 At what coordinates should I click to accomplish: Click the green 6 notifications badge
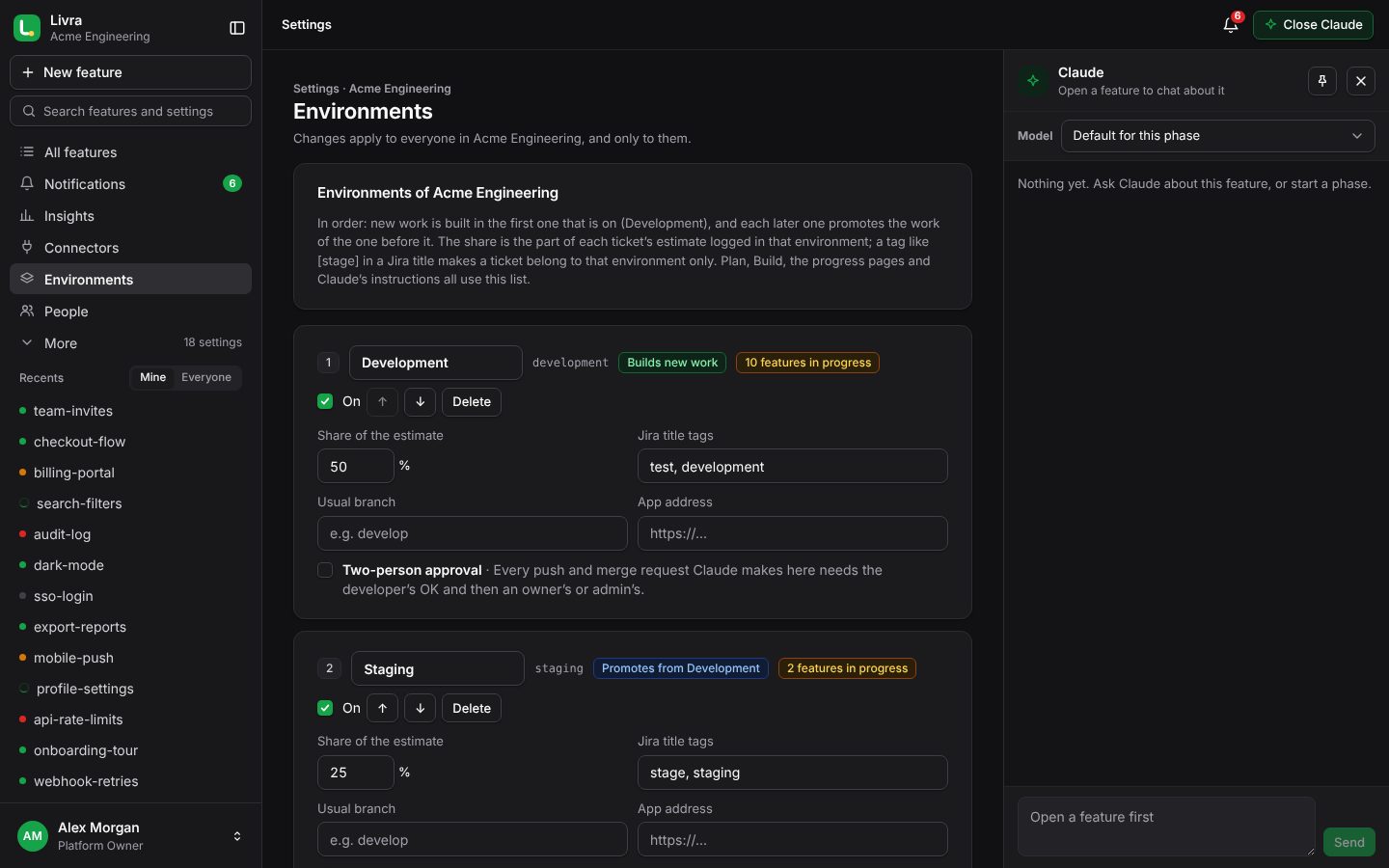point(232,183)
